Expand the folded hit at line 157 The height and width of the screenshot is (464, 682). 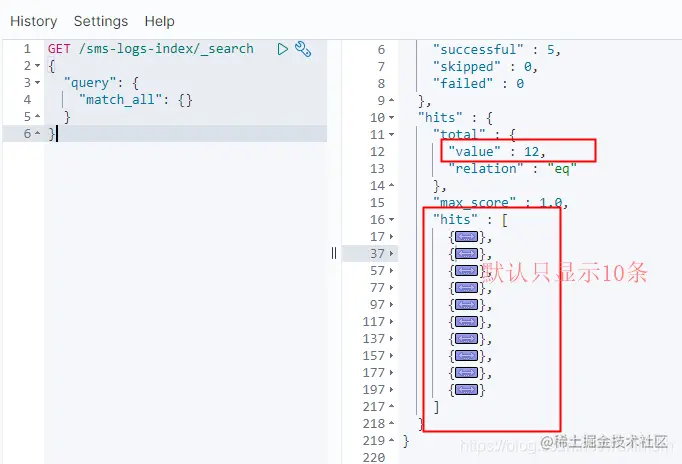point(391,355)
